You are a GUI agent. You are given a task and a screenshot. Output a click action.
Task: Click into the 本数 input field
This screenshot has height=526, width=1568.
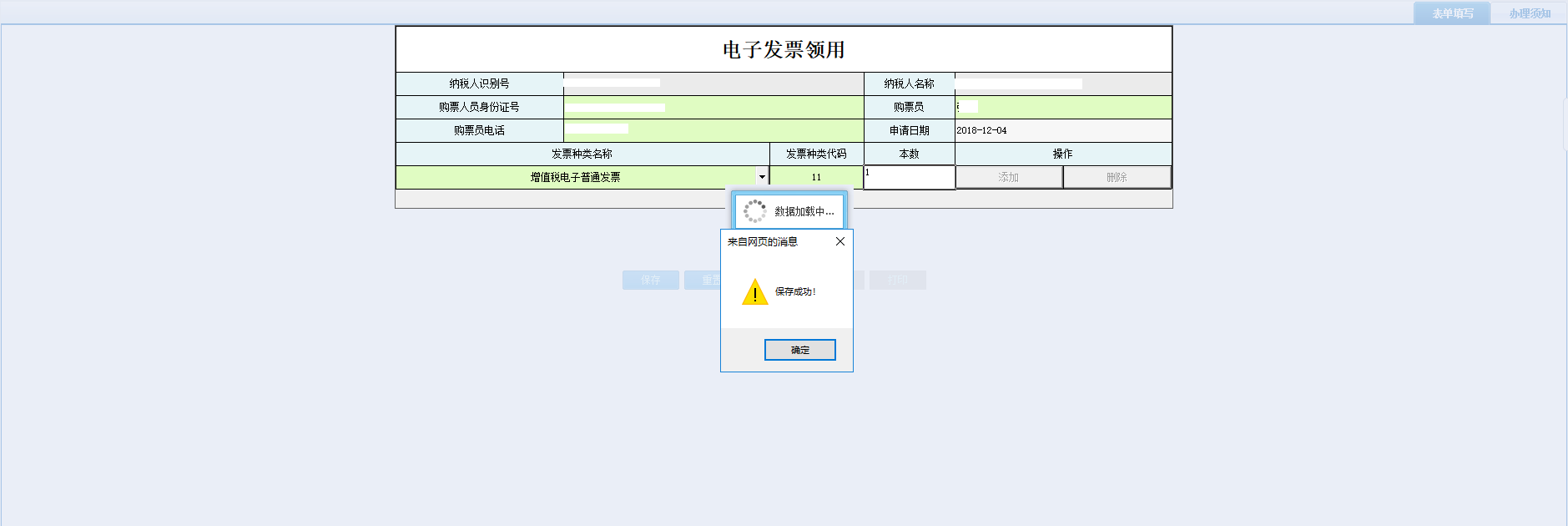click(x=909, y=178)
